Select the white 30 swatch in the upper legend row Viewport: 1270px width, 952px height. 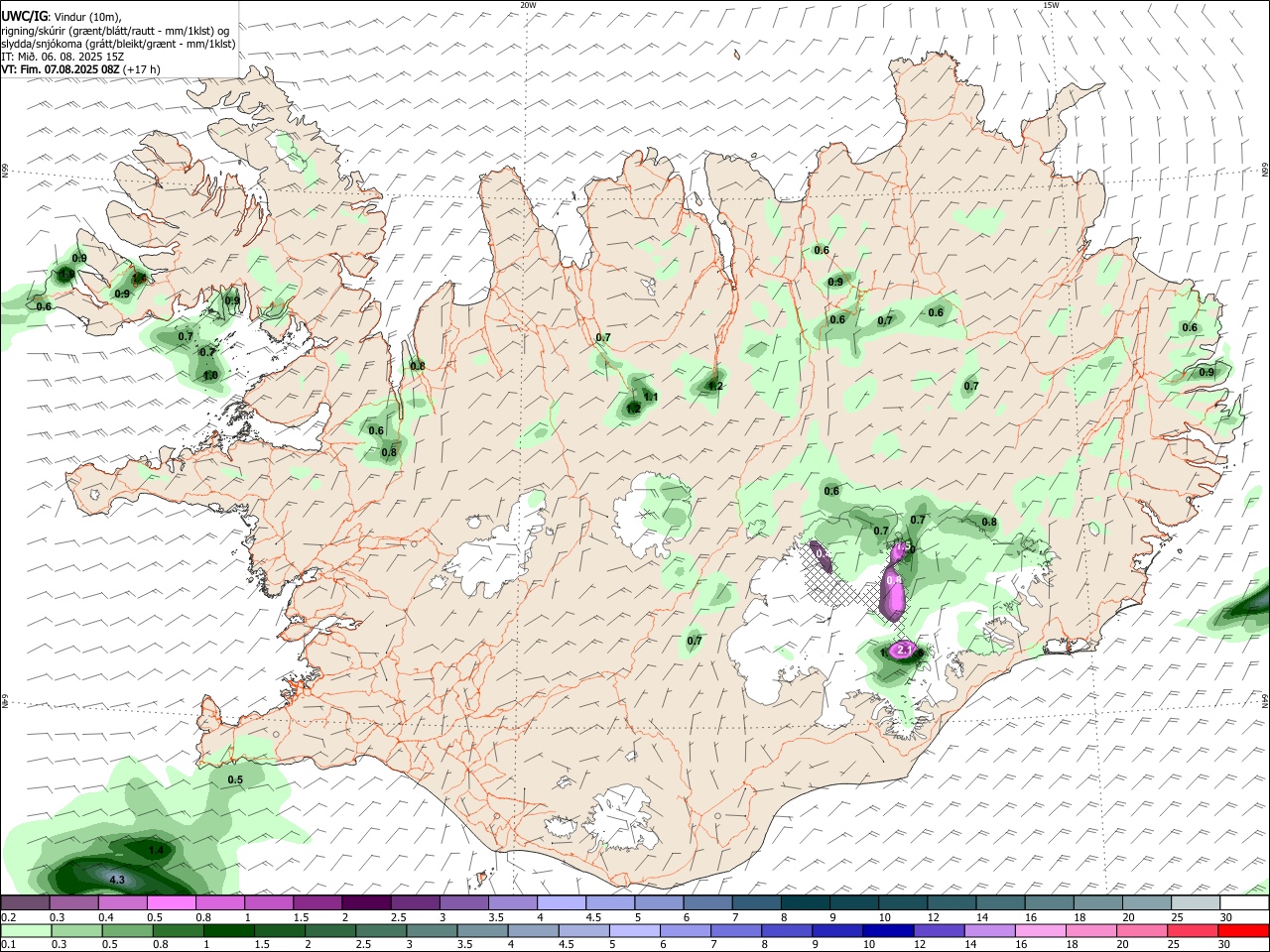(1245, 902)
